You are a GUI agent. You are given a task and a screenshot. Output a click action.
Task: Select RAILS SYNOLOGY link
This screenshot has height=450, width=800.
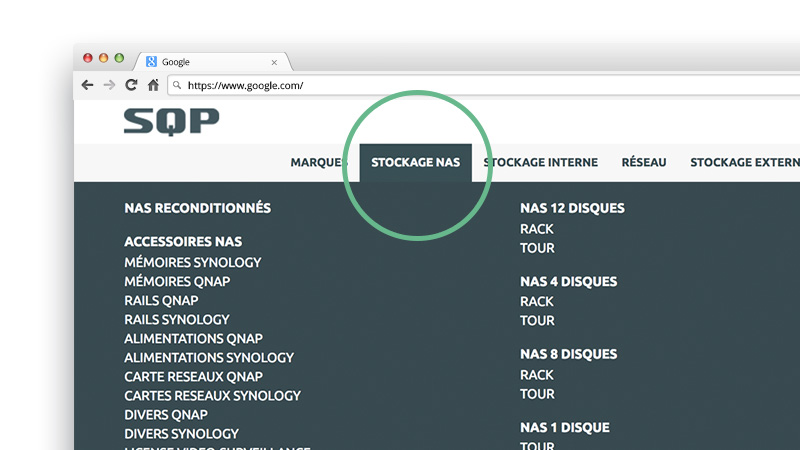[177, 320]
